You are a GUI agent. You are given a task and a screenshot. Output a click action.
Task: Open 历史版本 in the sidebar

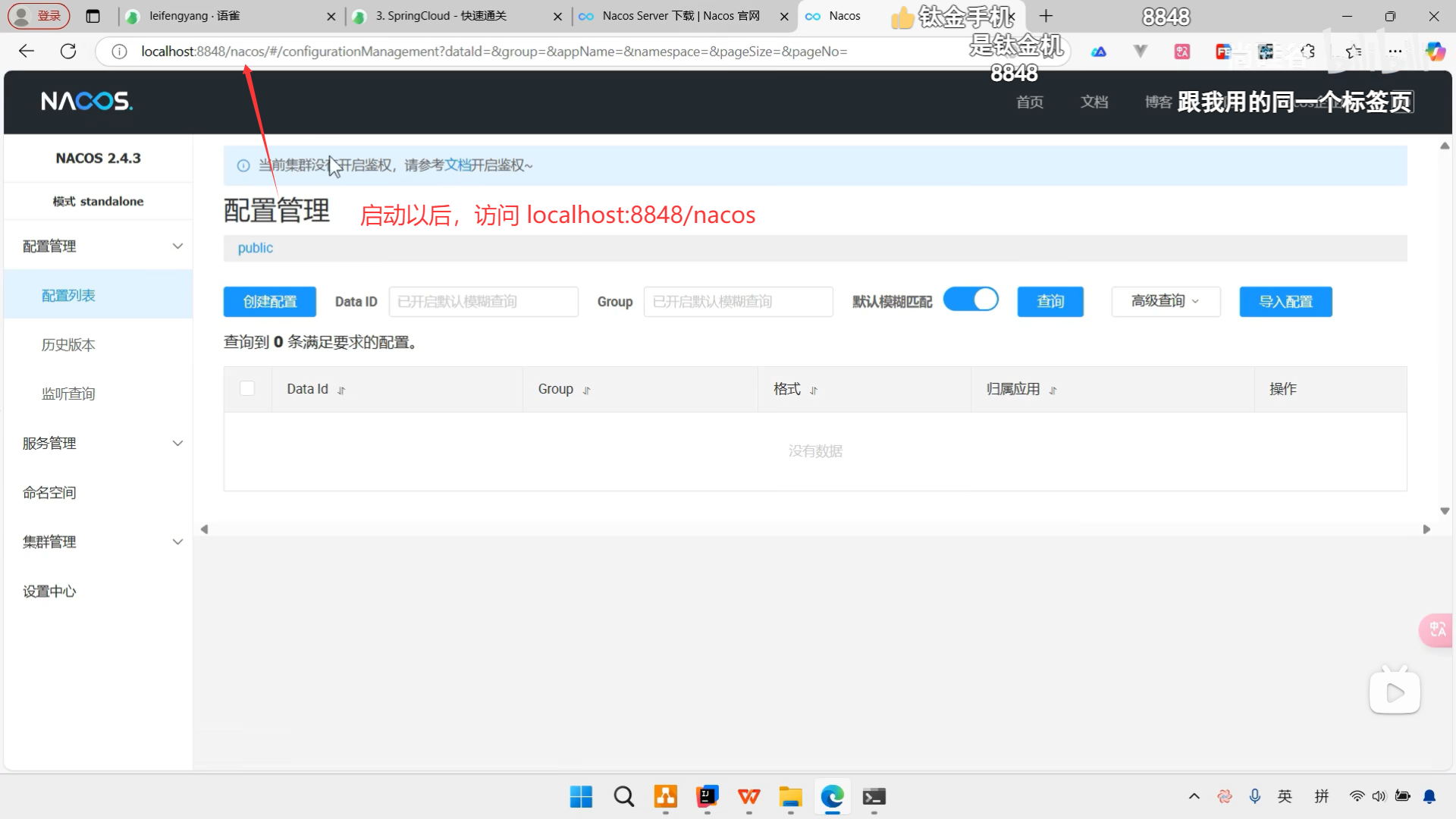[68, 344]
